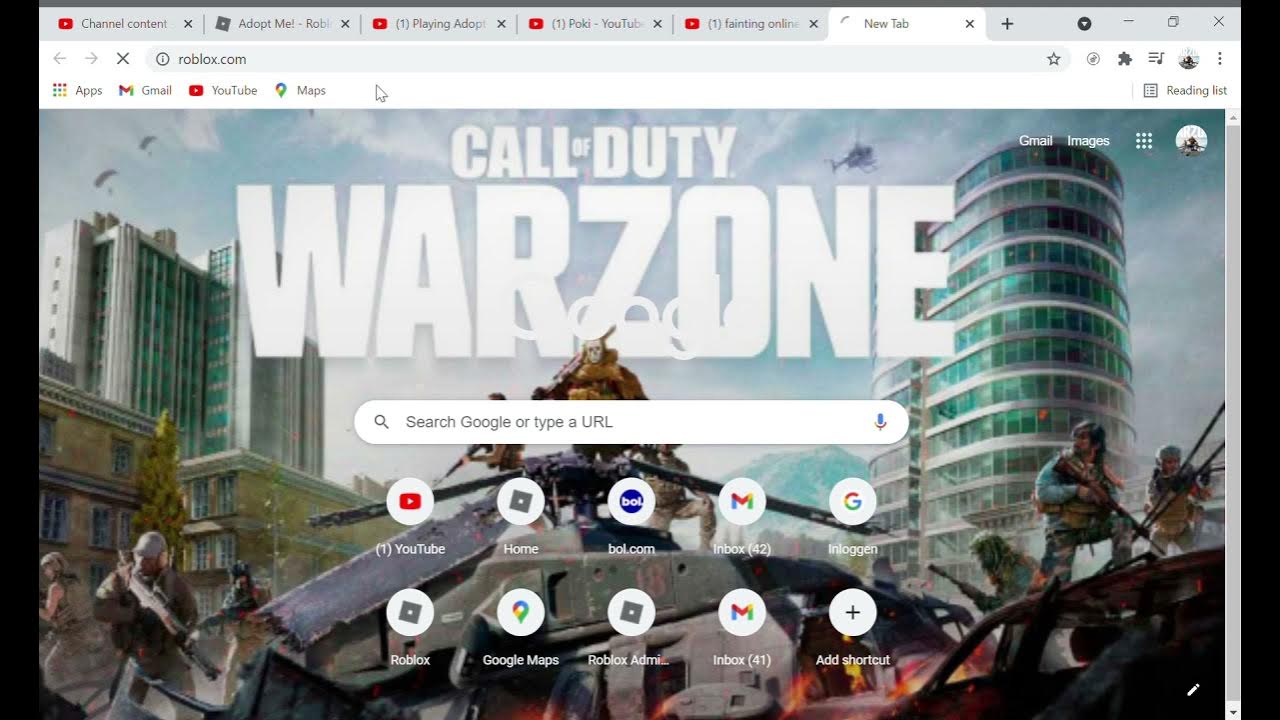The width and height of the screenshot is (1280, 720).
Task: Open the Gmail bookmark in bookmarks bar
Action: click(x=145, y=90)
